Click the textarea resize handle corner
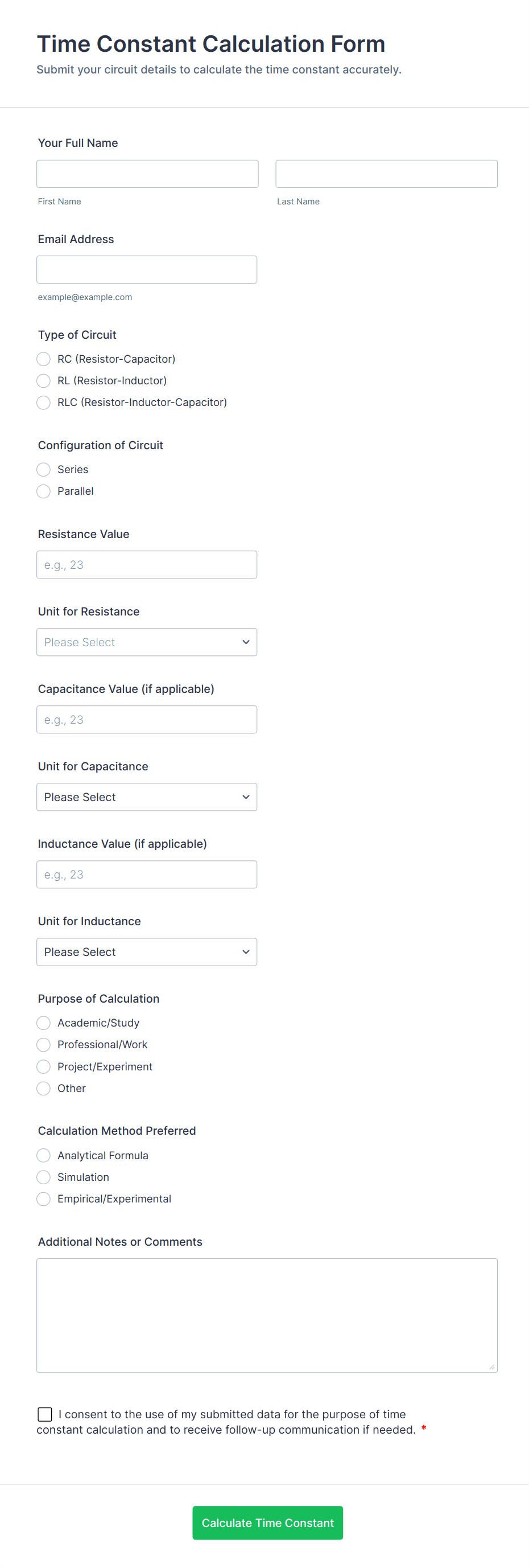 click(492, 1367)
